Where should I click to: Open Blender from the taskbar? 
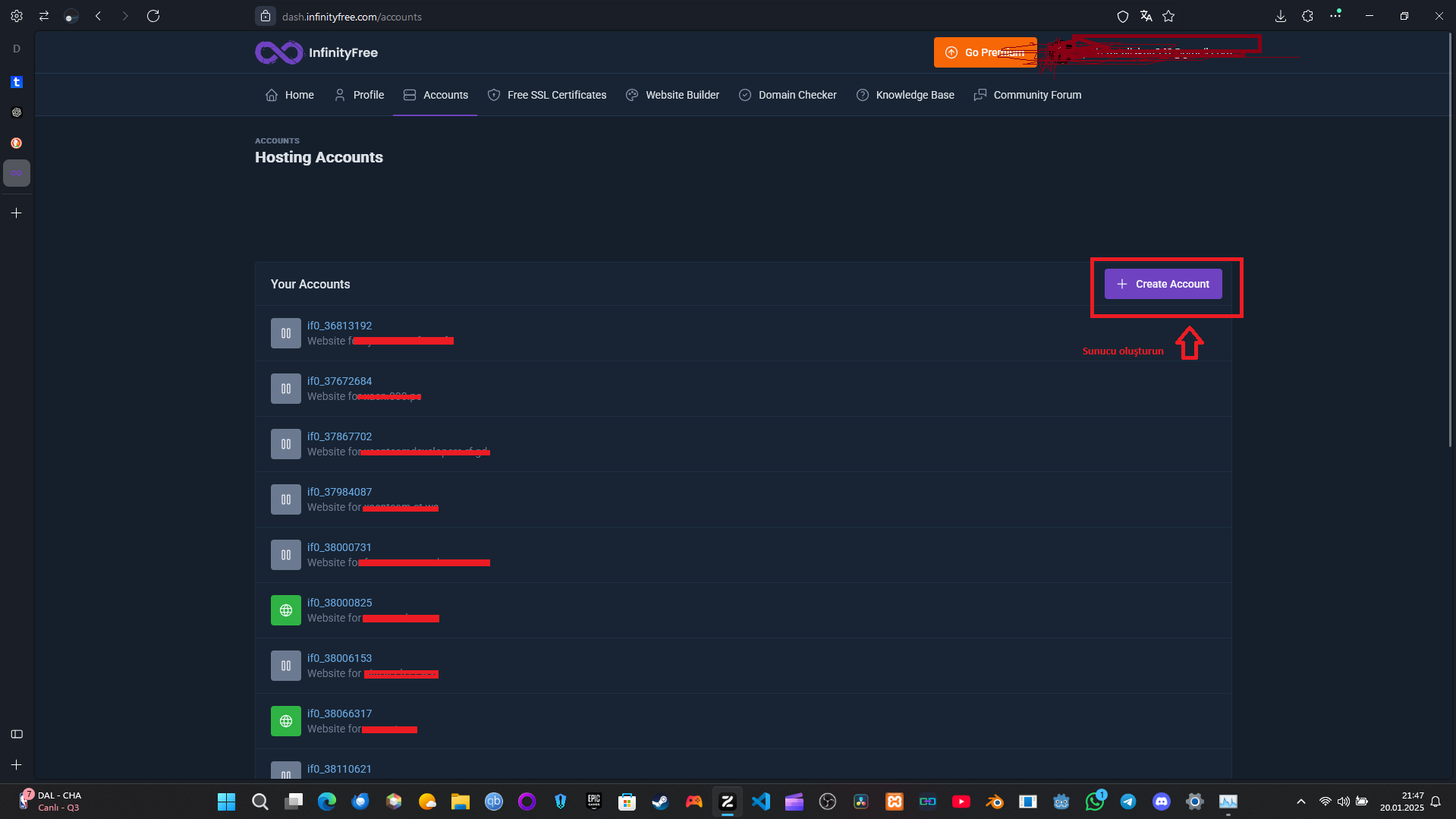[x=995, y=802]
